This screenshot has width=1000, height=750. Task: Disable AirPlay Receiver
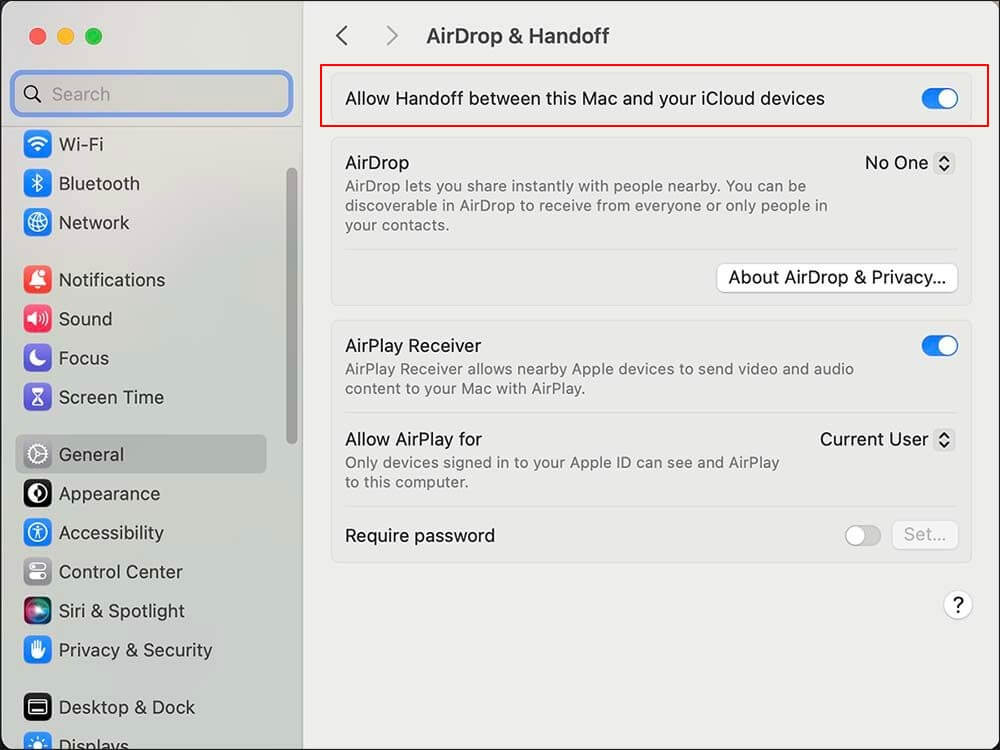click(x=938, y=345)
